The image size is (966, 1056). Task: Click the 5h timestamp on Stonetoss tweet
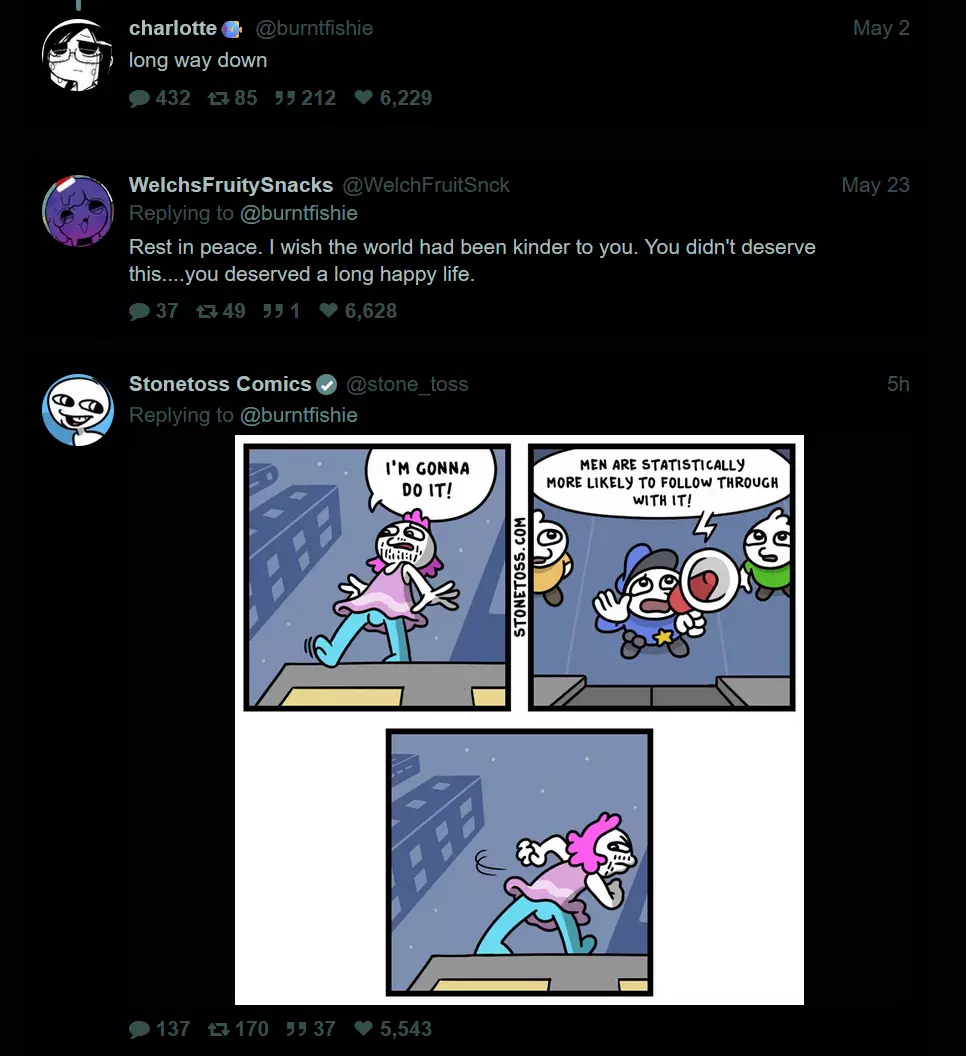pos(898,384)
